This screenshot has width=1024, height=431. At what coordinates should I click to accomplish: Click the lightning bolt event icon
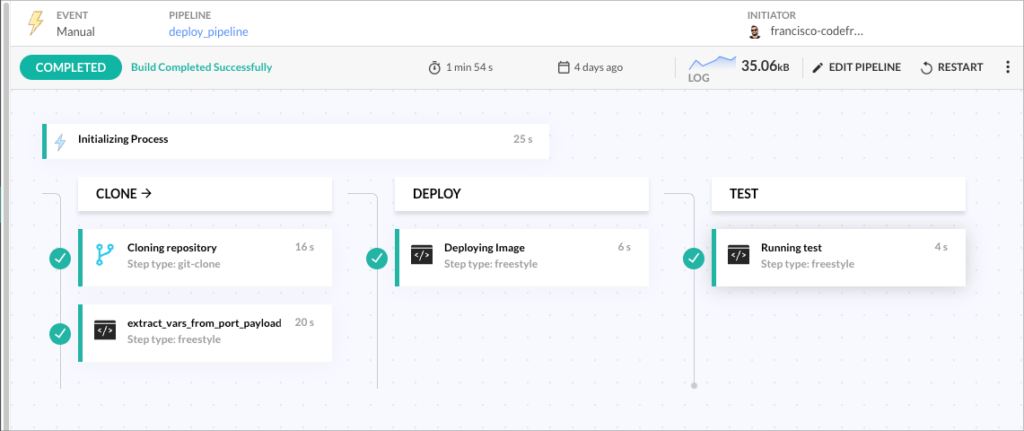tap(35, 23)
